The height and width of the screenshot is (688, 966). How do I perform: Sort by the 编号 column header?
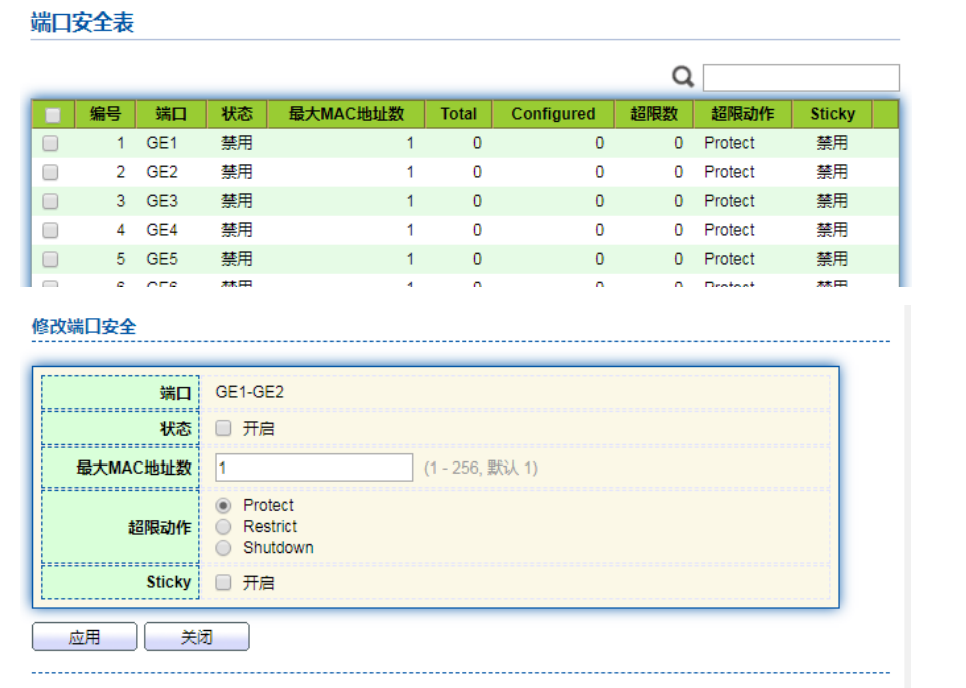[105, 114]
